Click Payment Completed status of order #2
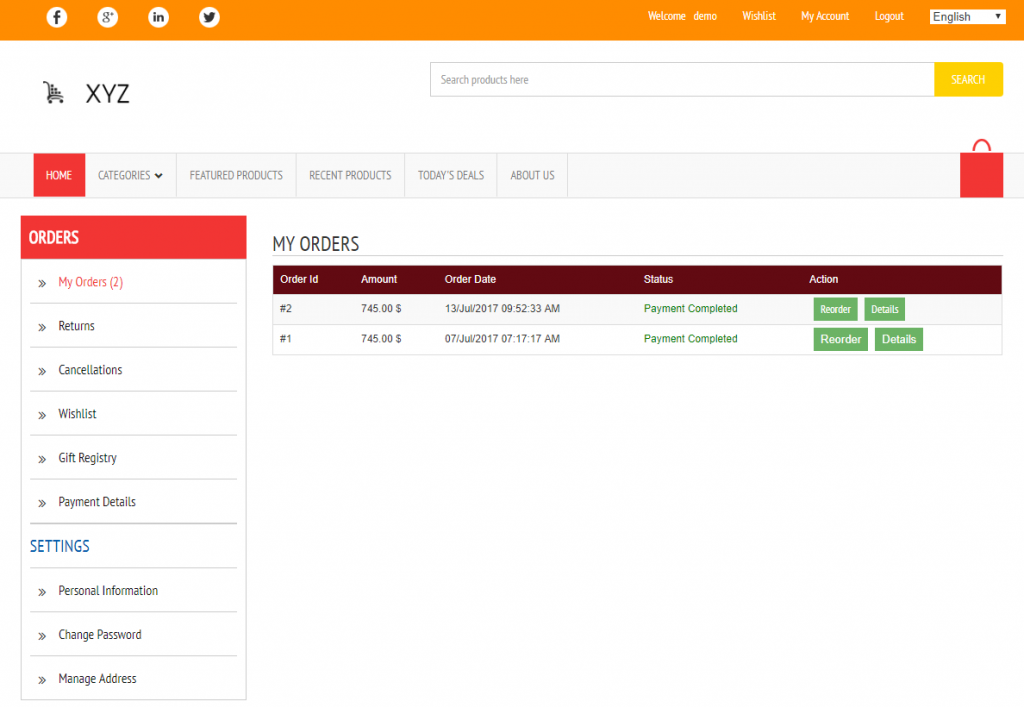Image resolution: width=1024 pixels, height=708 pixels. 690,308
